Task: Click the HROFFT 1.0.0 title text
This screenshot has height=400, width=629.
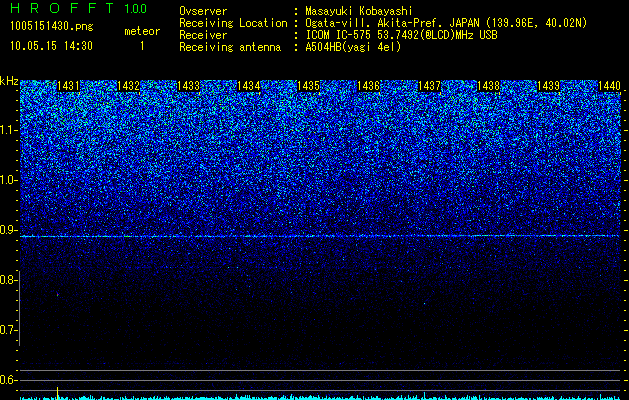Action: [x=79, y=8]
